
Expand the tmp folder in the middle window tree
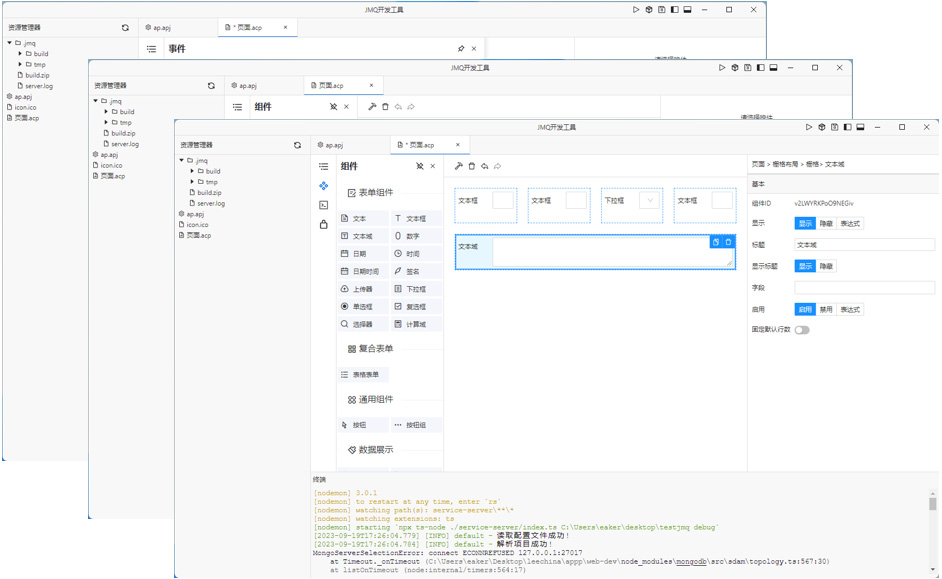coord(106,123)
